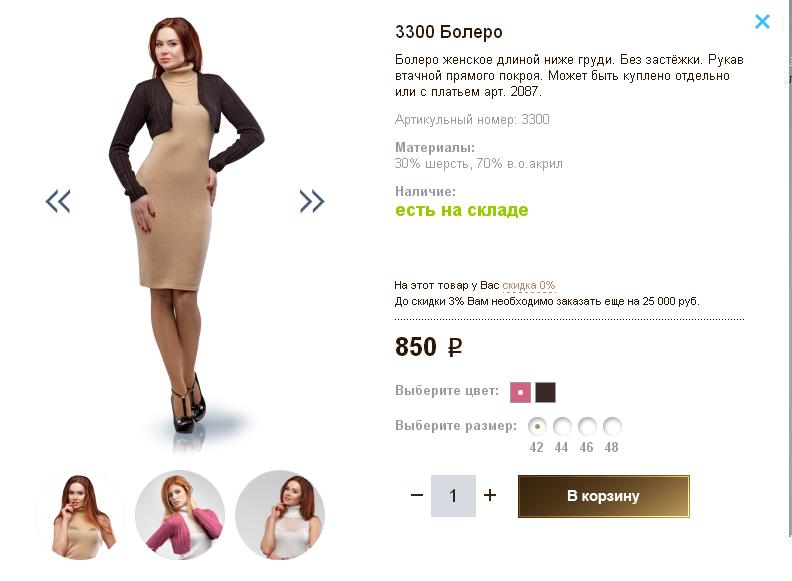Decrease quantity with the minus button

point(417,495)
